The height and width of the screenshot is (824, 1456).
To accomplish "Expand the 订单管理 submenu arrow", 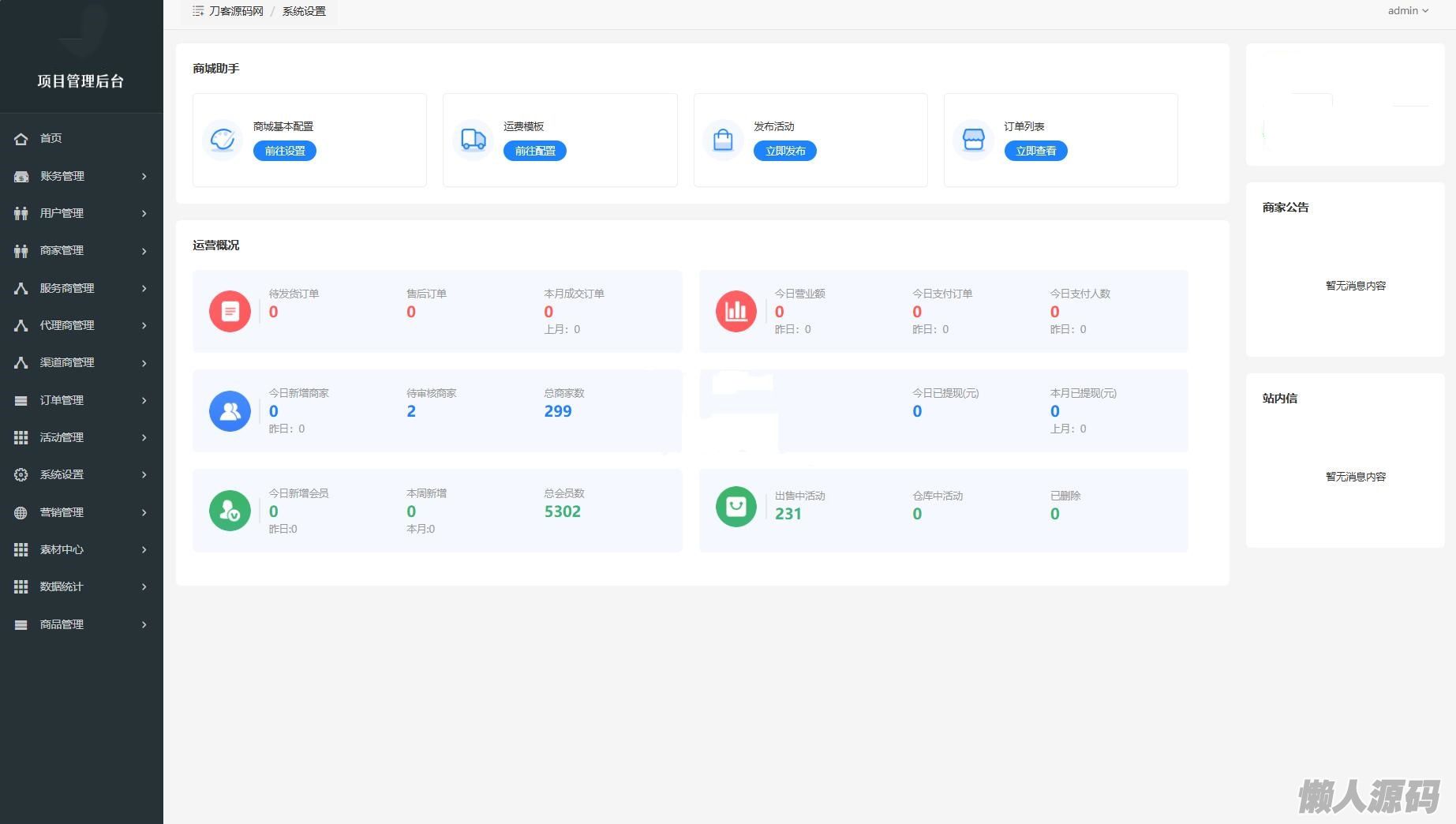I will coord(144,400).
